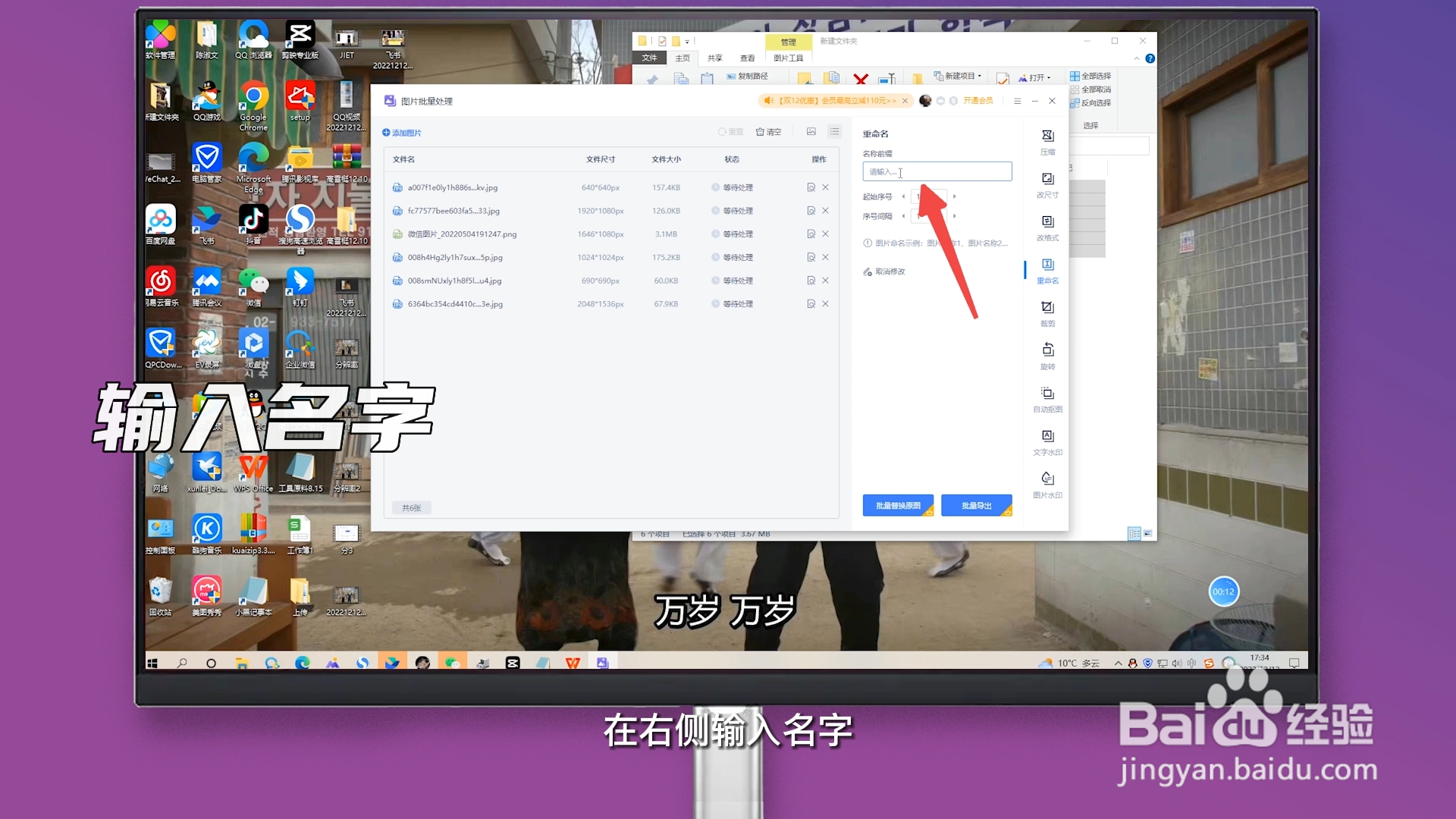Preview the 008smNUxly1h8f5l...u4.jpg file
The width and height of the screenshot is (1456, 819).
[x=811, y=281]
